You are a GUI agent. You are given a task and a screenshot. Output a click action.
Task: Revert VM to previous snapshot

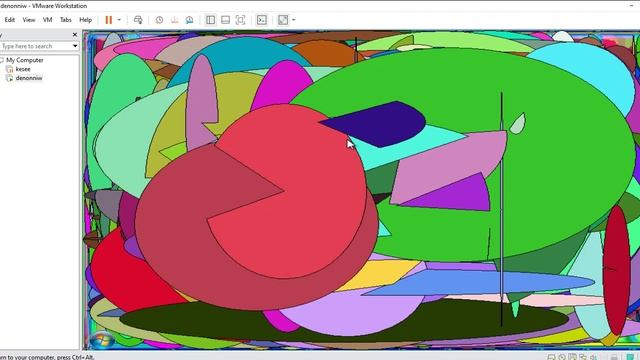pos(174,20)
